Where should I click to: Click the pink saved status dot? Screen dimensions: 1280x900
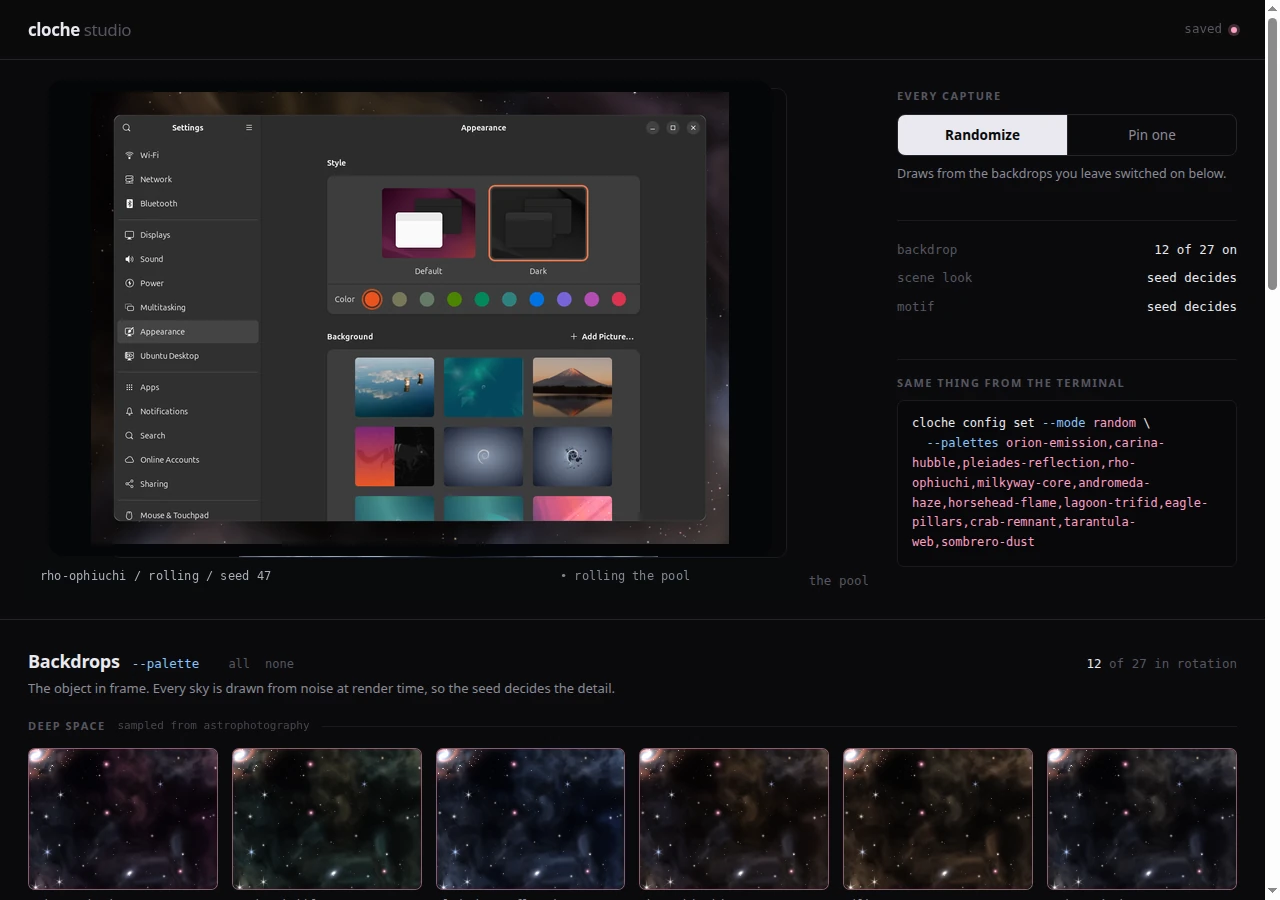(x=1233, y=29)
